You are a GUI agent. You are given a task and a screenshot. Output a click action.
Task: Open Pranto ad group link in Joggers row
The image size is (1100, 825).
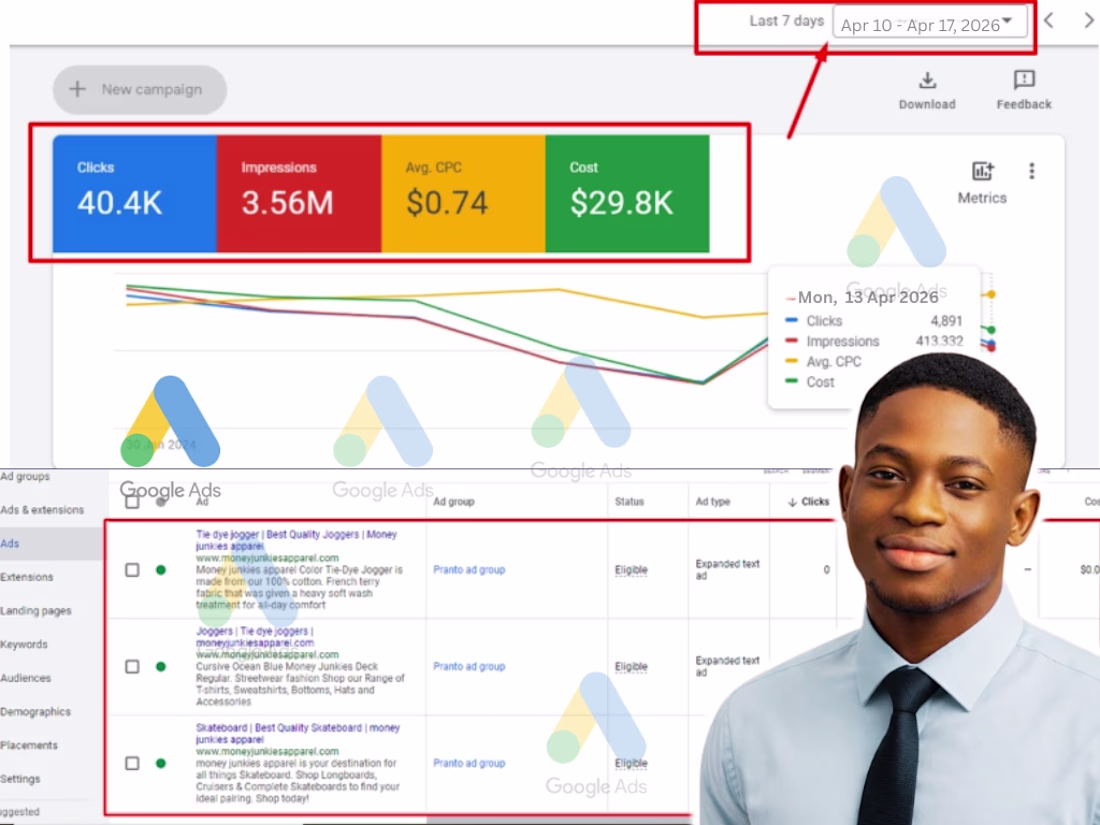pyautogui.click(x=469, y=666)
